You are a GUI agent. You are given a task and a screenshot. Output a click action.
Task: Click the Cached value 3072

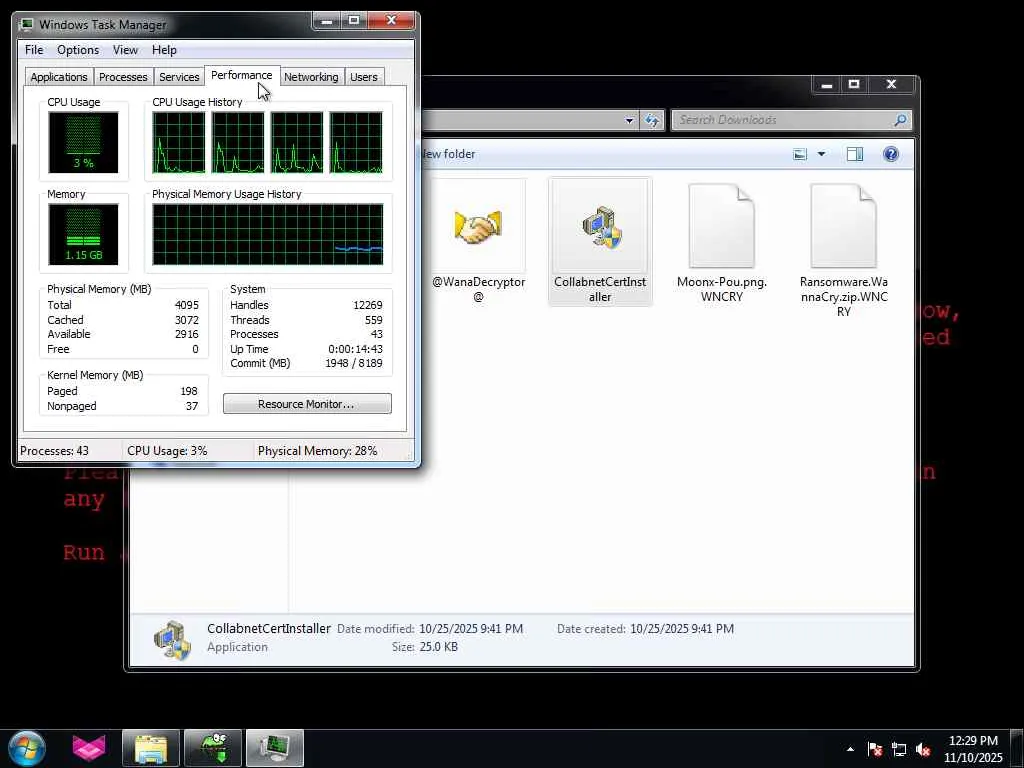point(187,320)
